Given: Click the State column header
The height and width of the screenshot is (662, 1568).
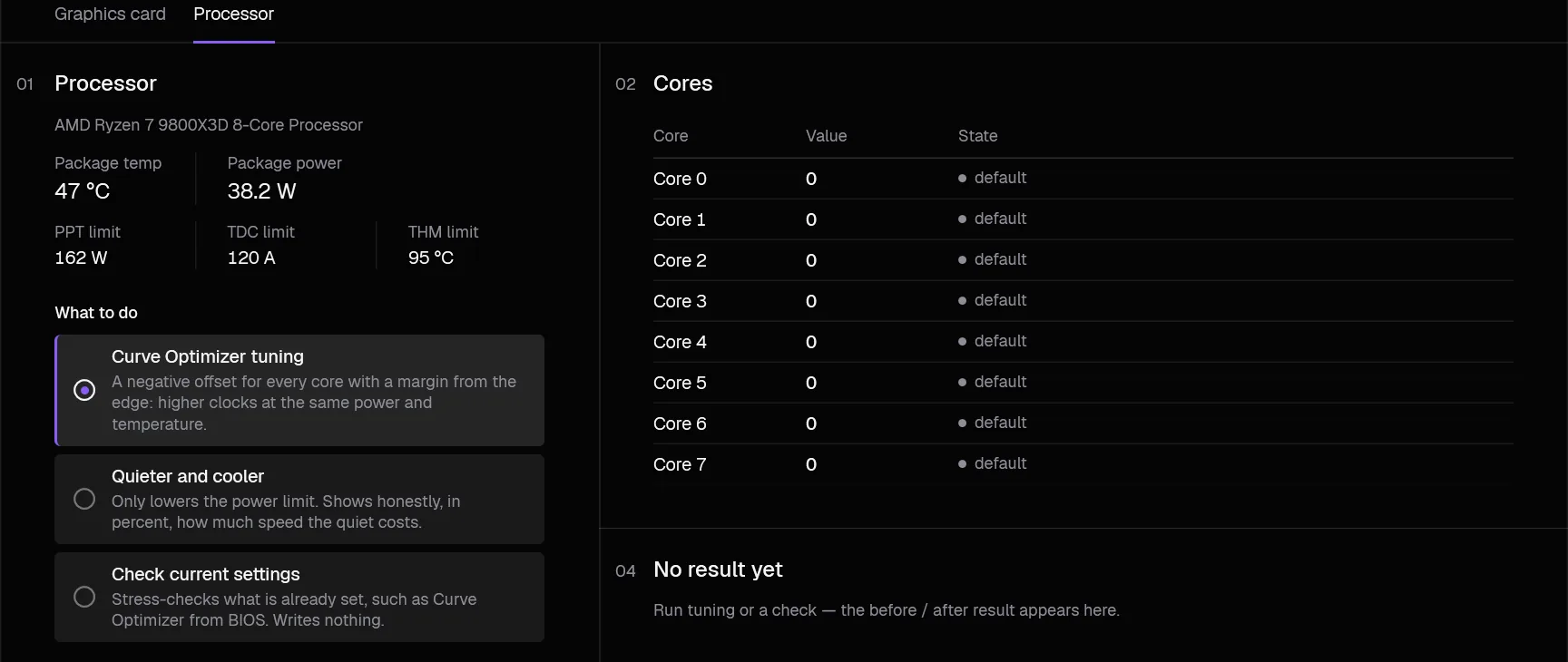Looking at the screenshot, I should pyautogui.click(x=977, y=136).
